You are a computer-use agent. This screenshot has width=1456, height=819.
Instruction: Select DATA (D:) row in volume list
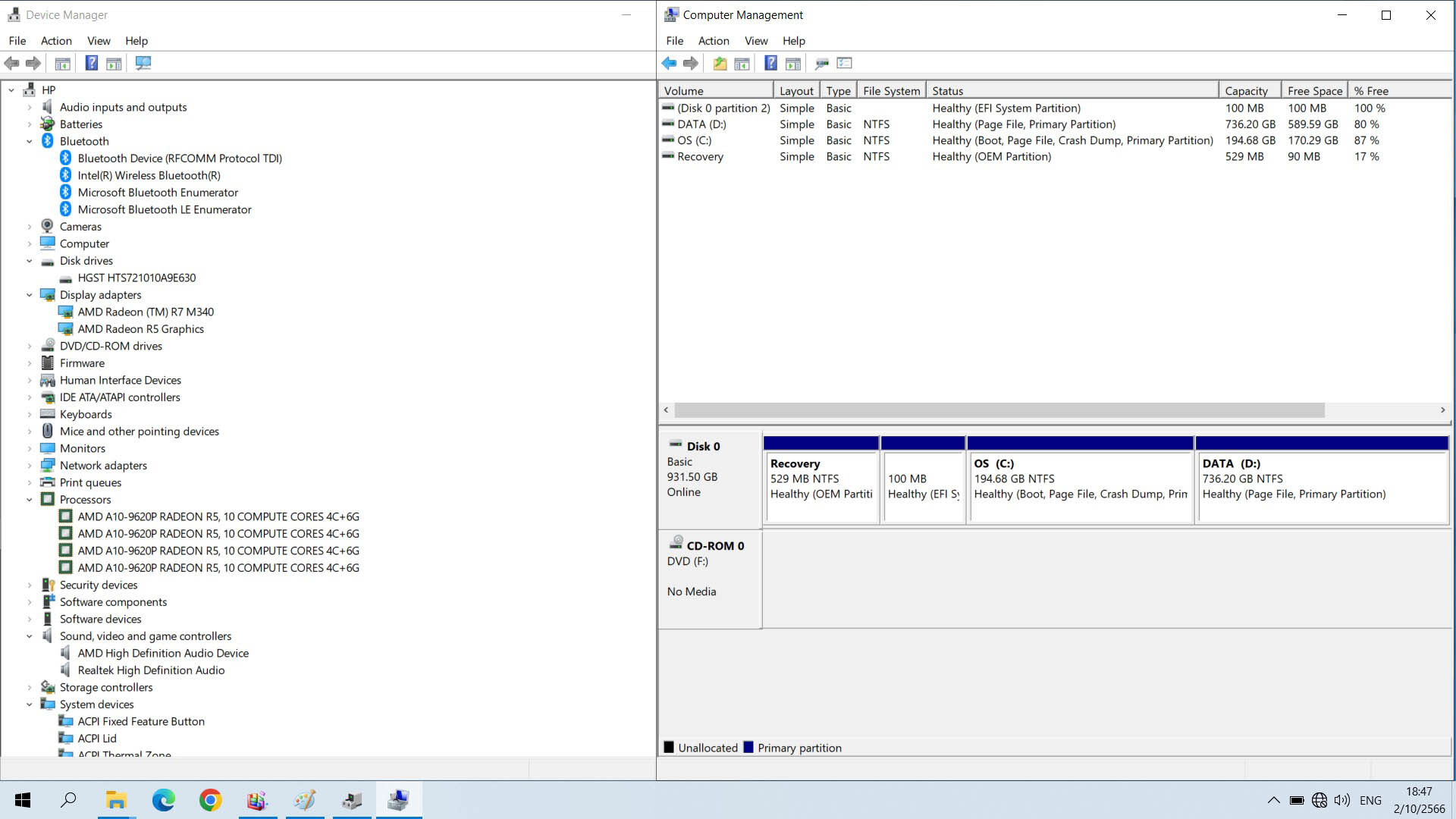[x=1054, y=124]
